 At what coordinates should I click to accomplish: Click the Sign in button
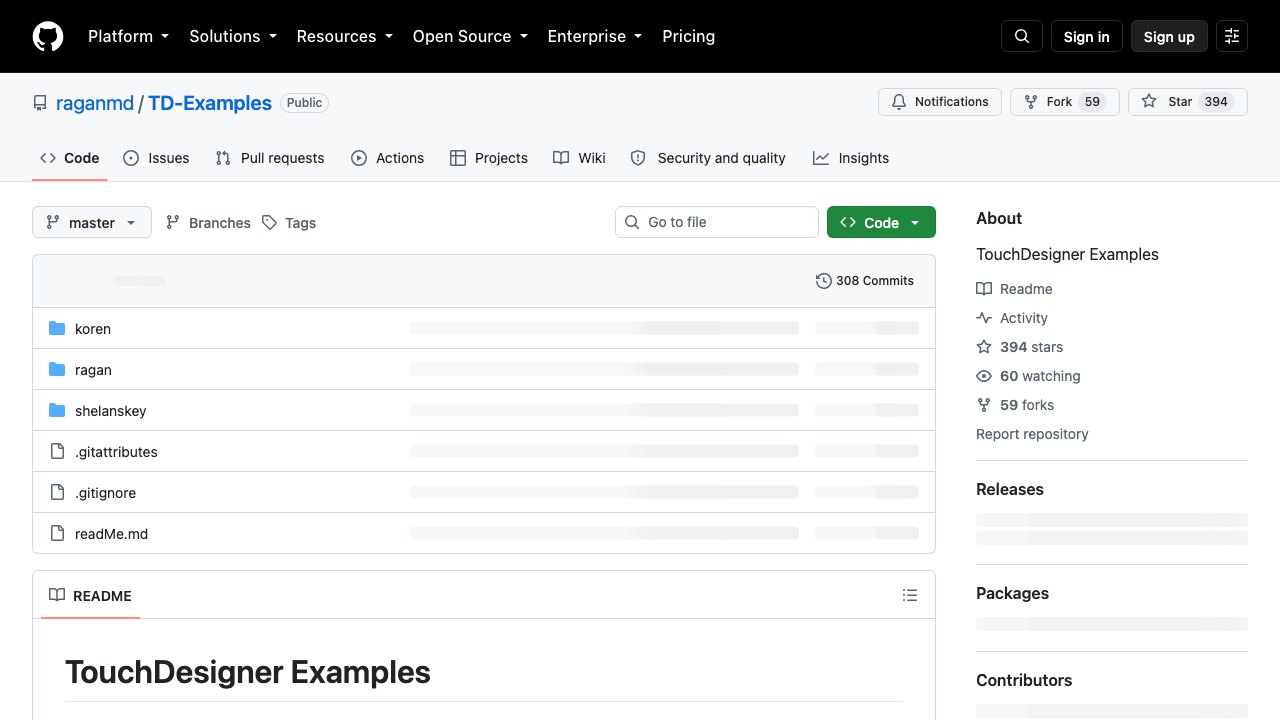[1087, 36]
